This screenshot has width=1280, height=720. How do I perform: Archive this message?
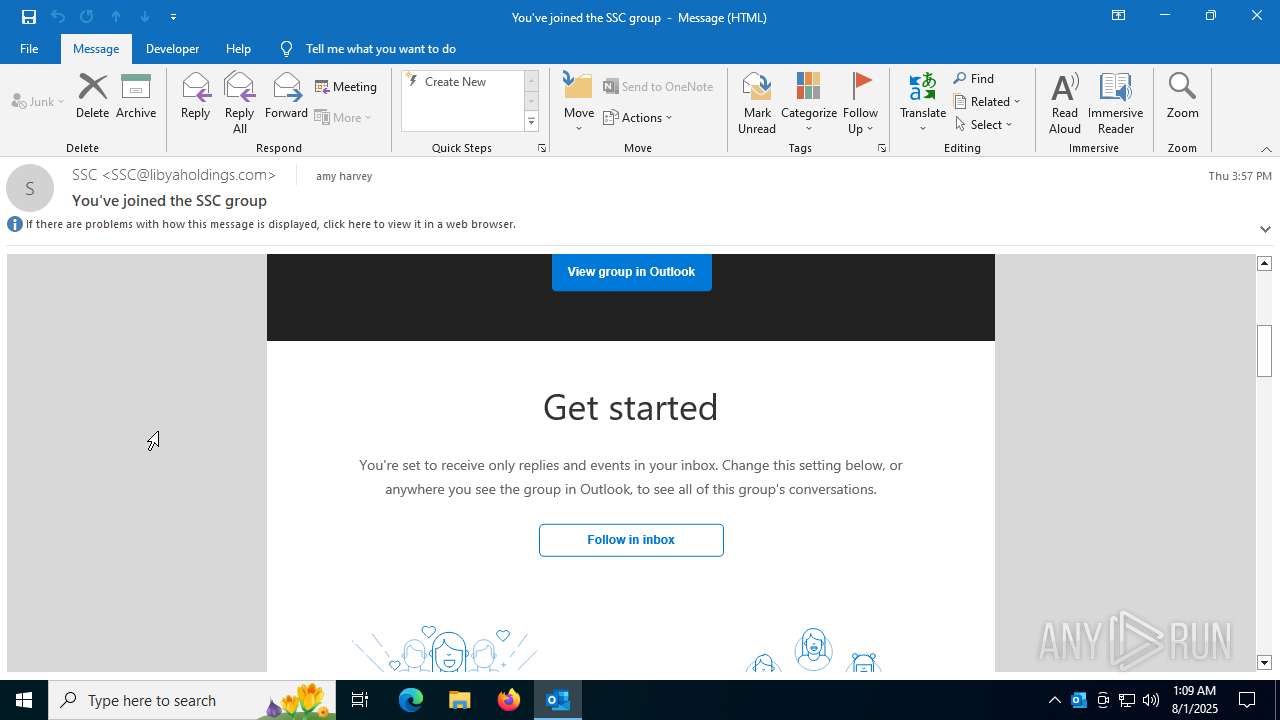pyautogui.click(x=136, y=97)
